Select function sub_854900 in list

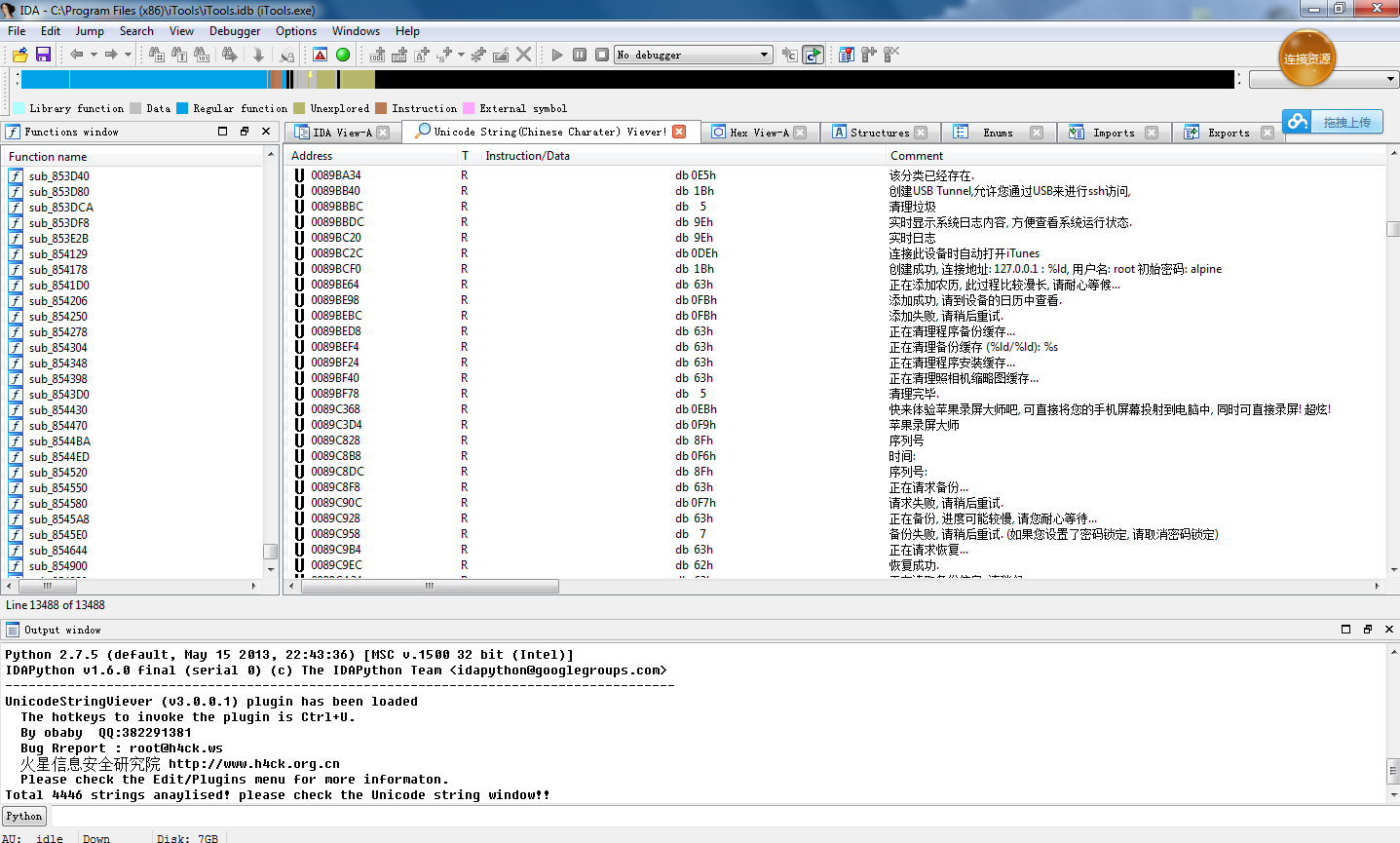tap(136, 566)
